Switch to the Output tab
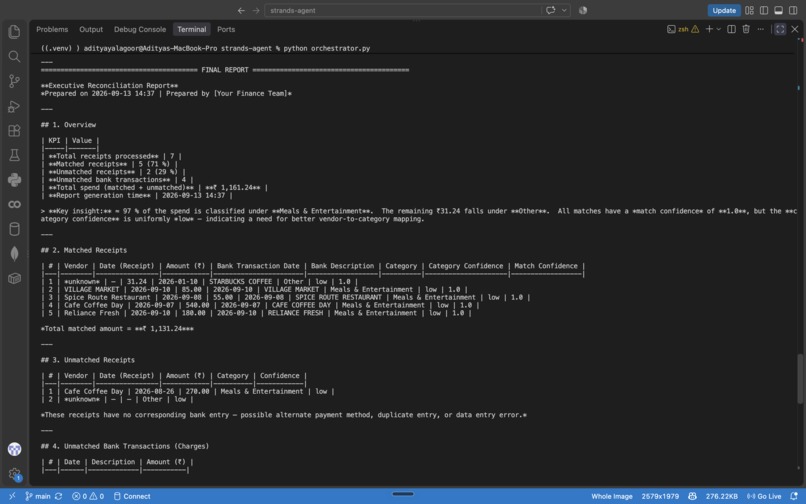Viewport: 806px width, 504px height. click(91, 29)
